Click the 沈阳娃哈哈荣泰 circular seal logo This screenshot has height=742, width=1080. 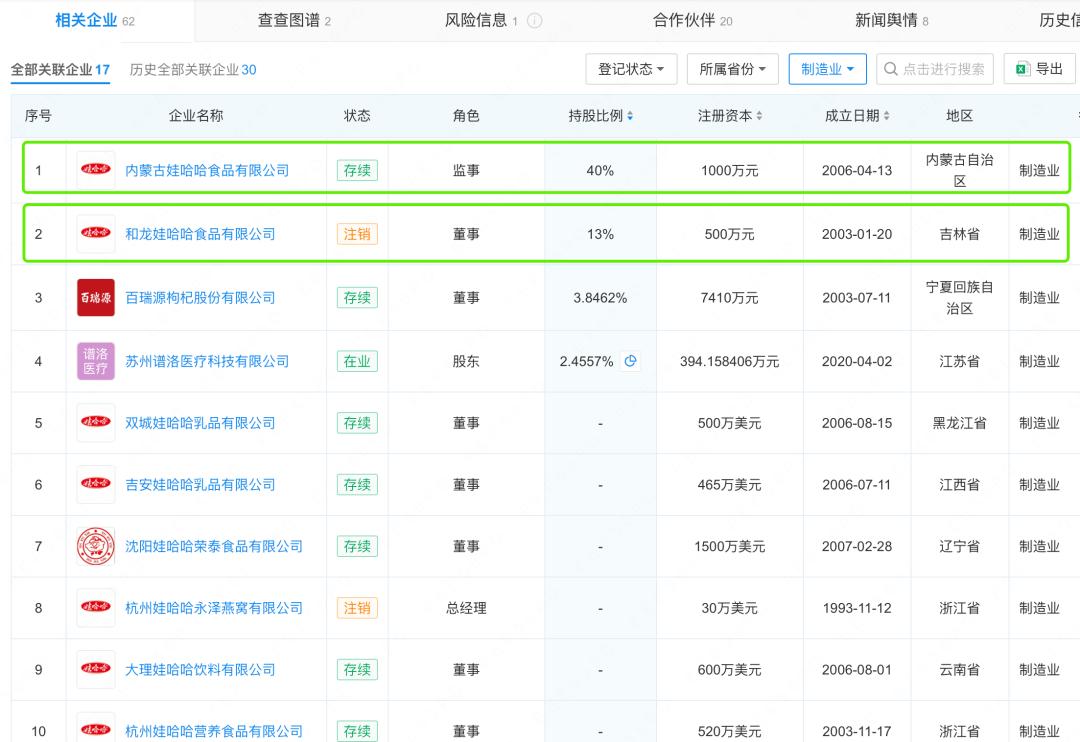click(x=96, y=546)
